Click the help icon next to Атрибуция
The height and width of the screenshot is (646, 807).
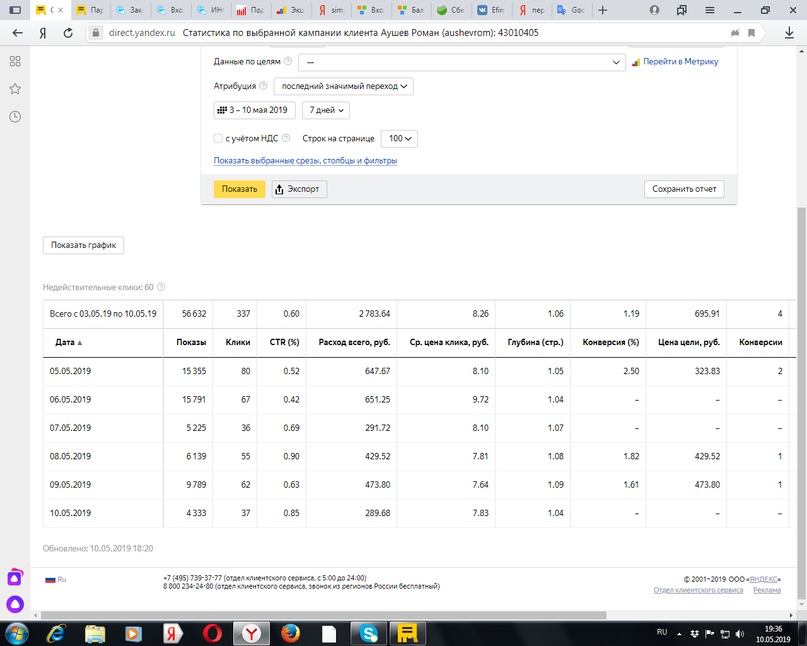tap(264, 85)
